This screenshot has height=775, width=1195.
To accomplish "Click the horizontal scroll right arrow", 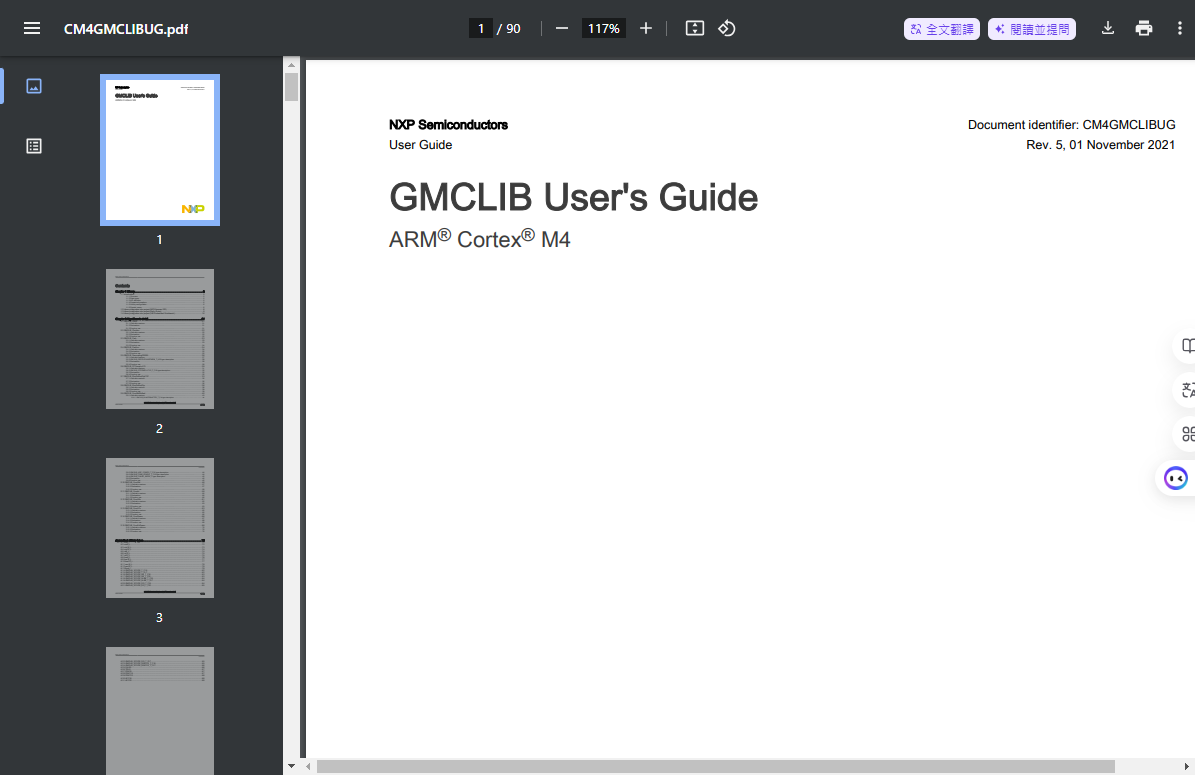I will 1186,766.
